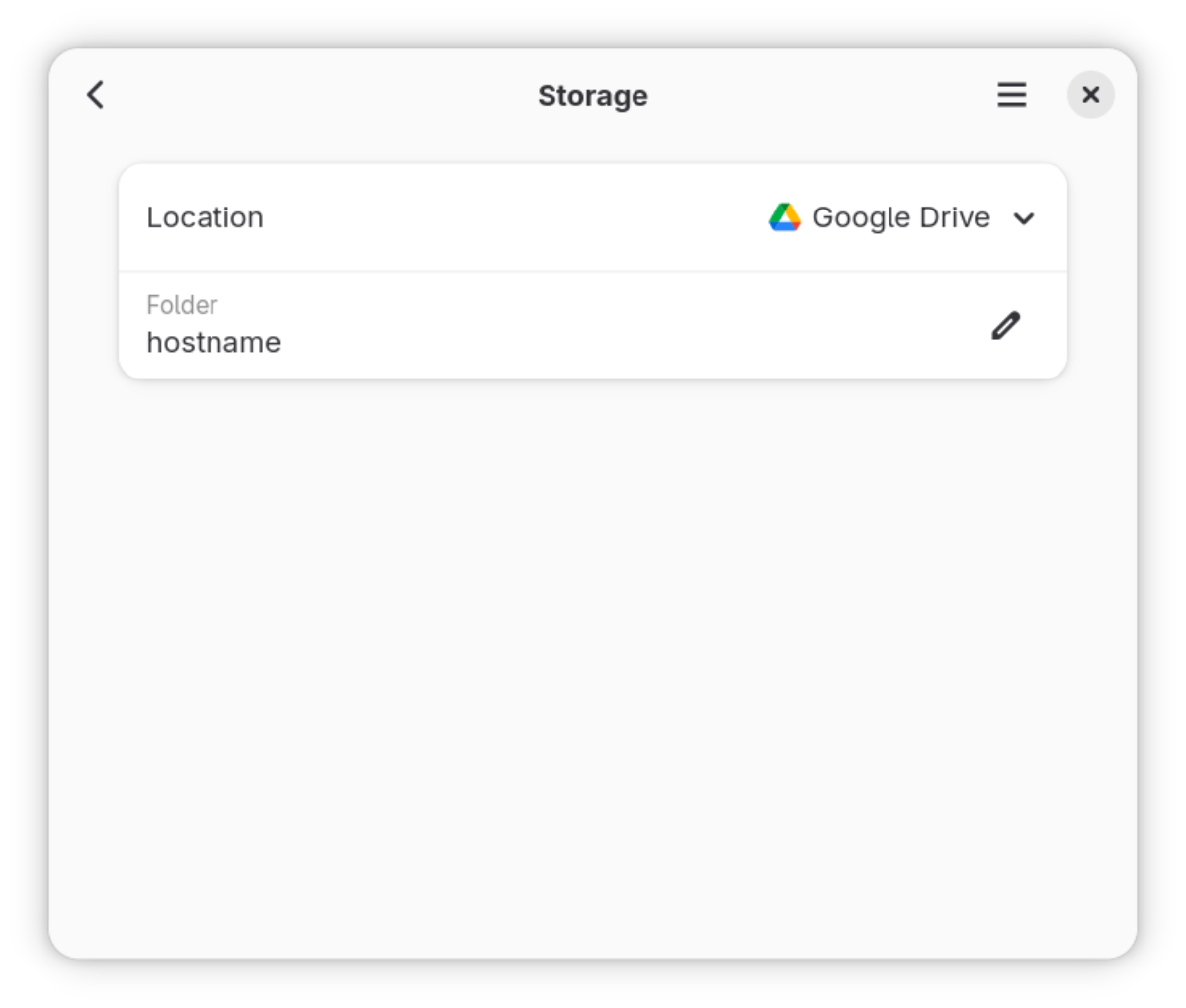Viewport: 1186px width, 1008px height.
Task: Select the Folder row label
Action: coord(182,305)
